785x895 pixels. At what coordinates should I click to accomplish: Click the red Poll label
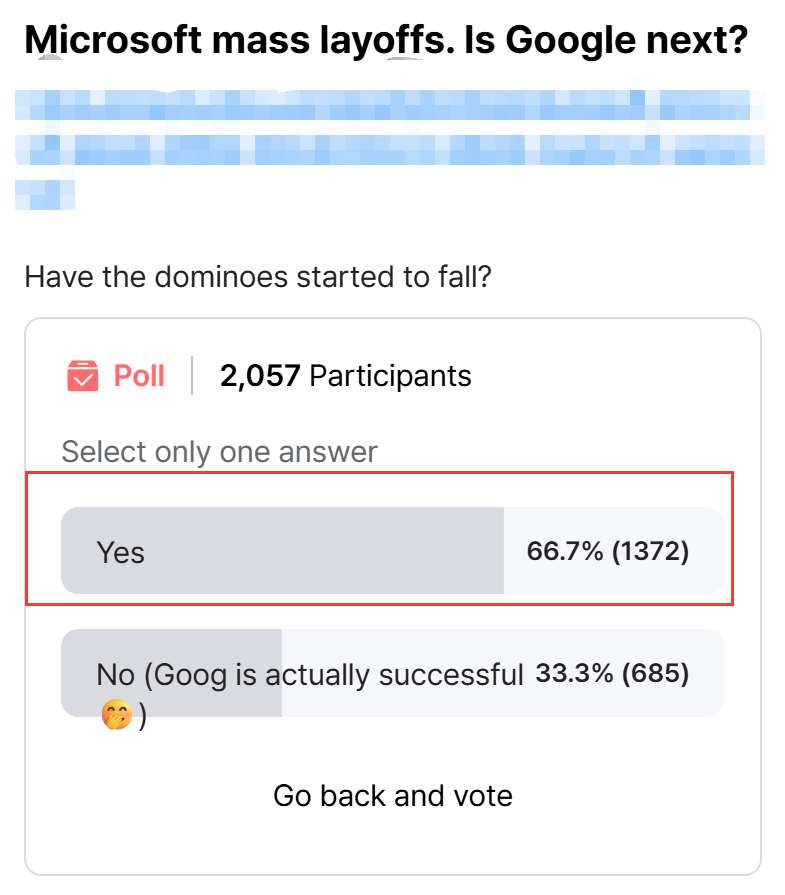(139, 376)
